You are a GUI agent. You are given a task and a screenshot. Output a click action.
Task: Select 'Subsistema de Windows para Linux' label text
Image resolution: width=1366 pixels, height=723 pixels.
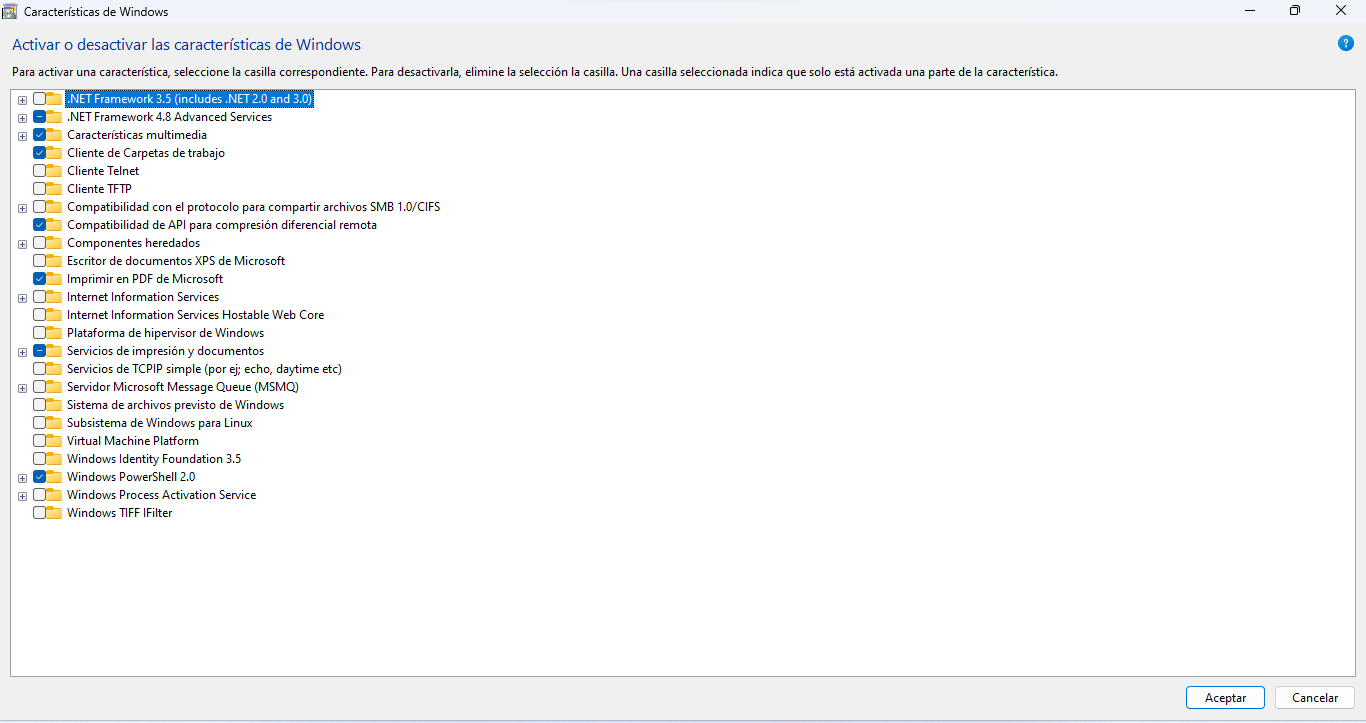[x=159, y=423]
